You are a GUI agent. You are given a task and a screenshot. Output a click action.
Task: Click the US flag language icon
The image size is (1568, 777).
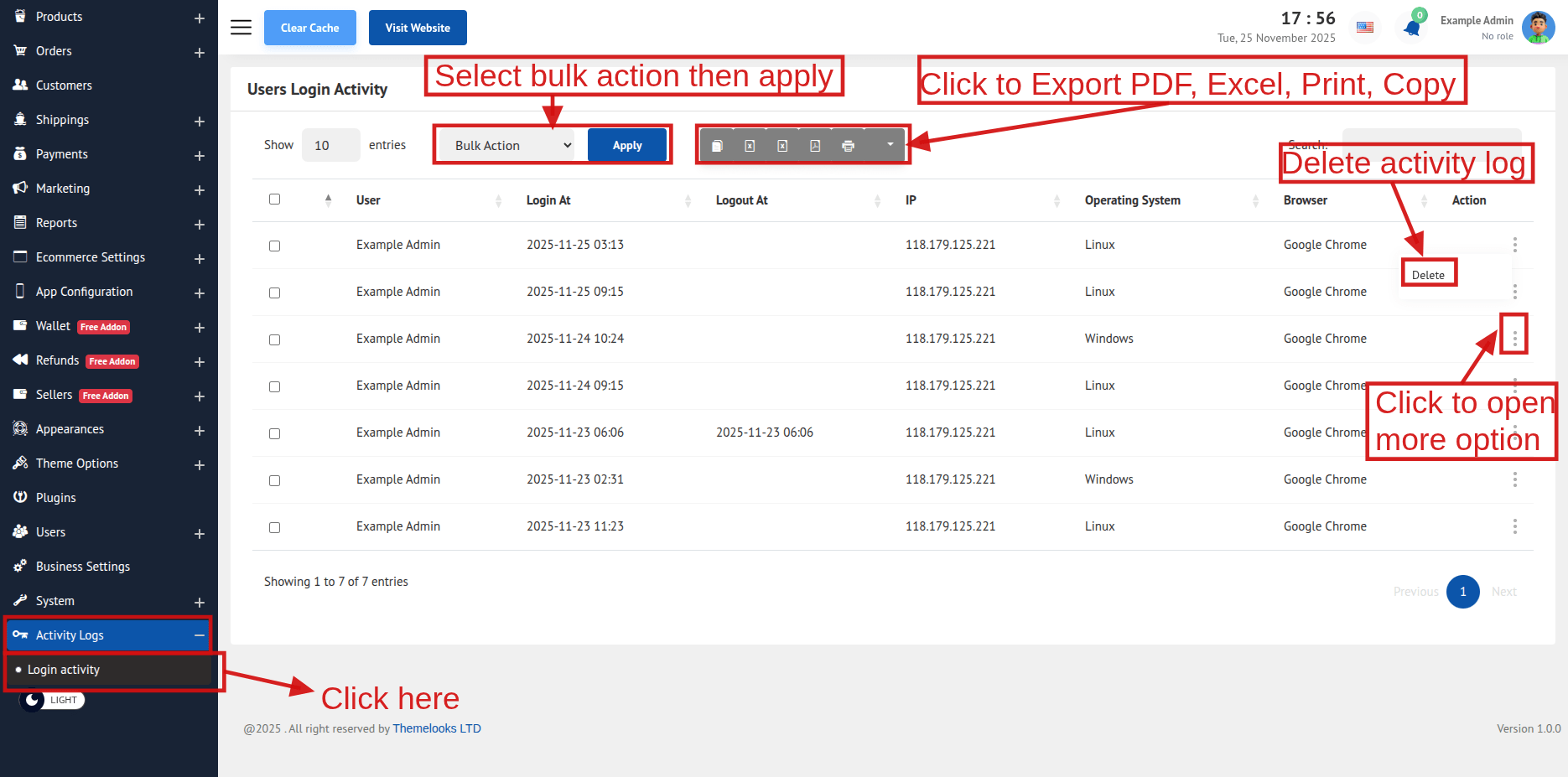(1365, 28)
